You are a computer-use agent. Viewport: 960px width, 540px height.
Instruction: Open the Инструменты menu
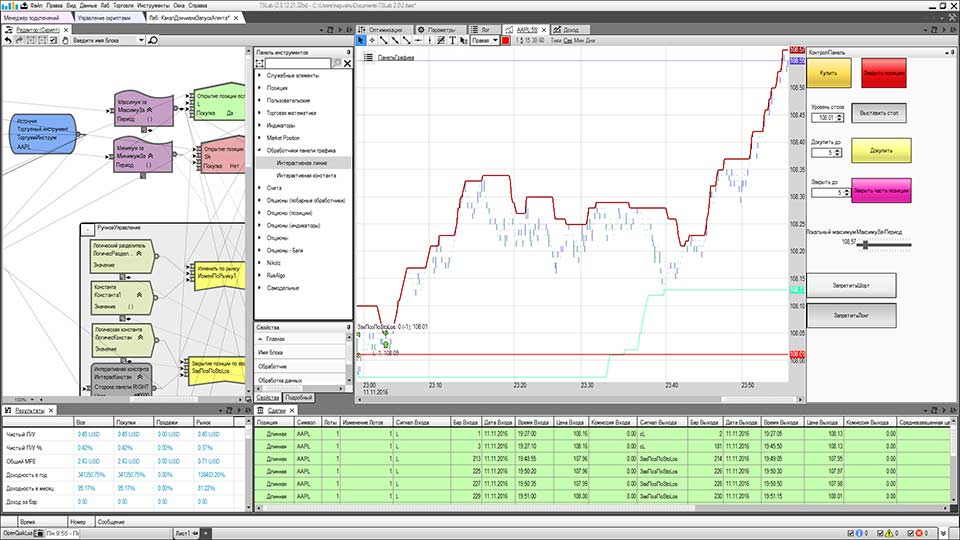153,6
